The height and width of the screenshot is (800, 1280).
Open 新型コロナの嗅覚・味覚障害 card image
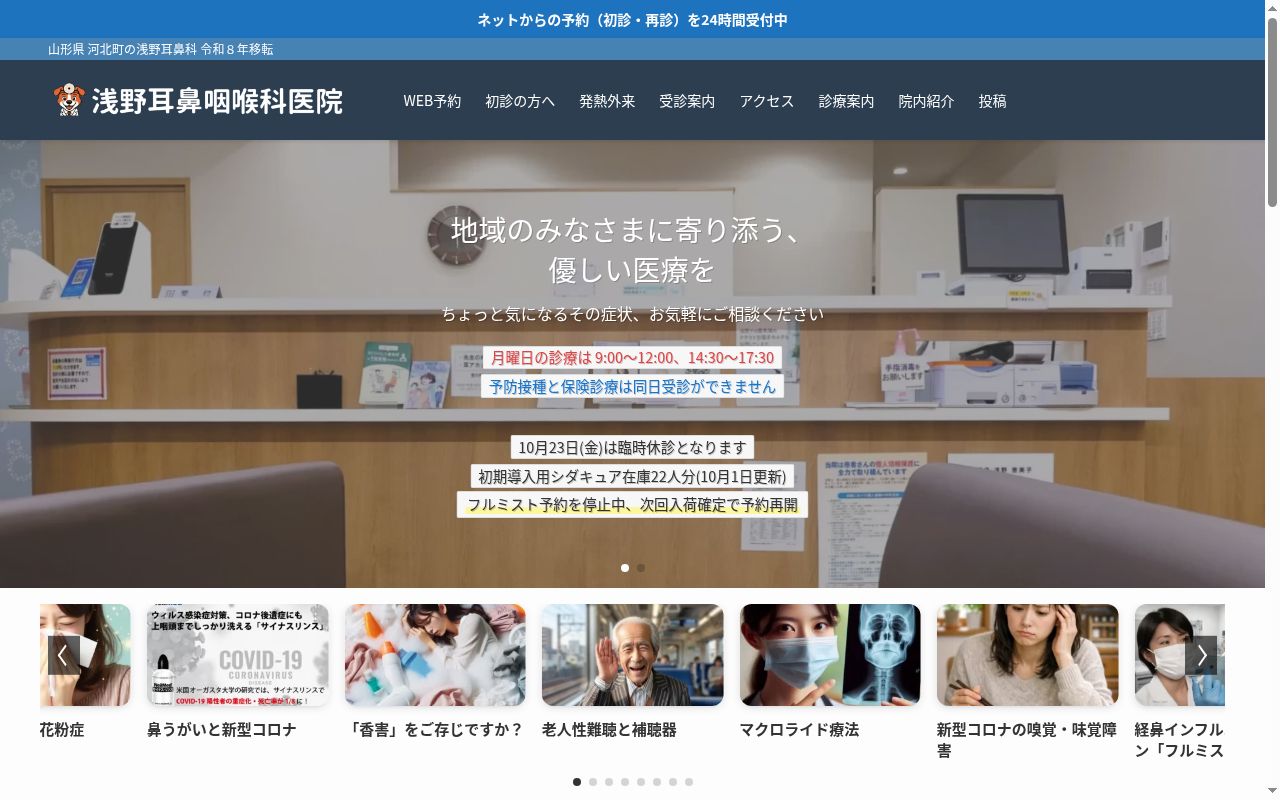click(1028, 655)
